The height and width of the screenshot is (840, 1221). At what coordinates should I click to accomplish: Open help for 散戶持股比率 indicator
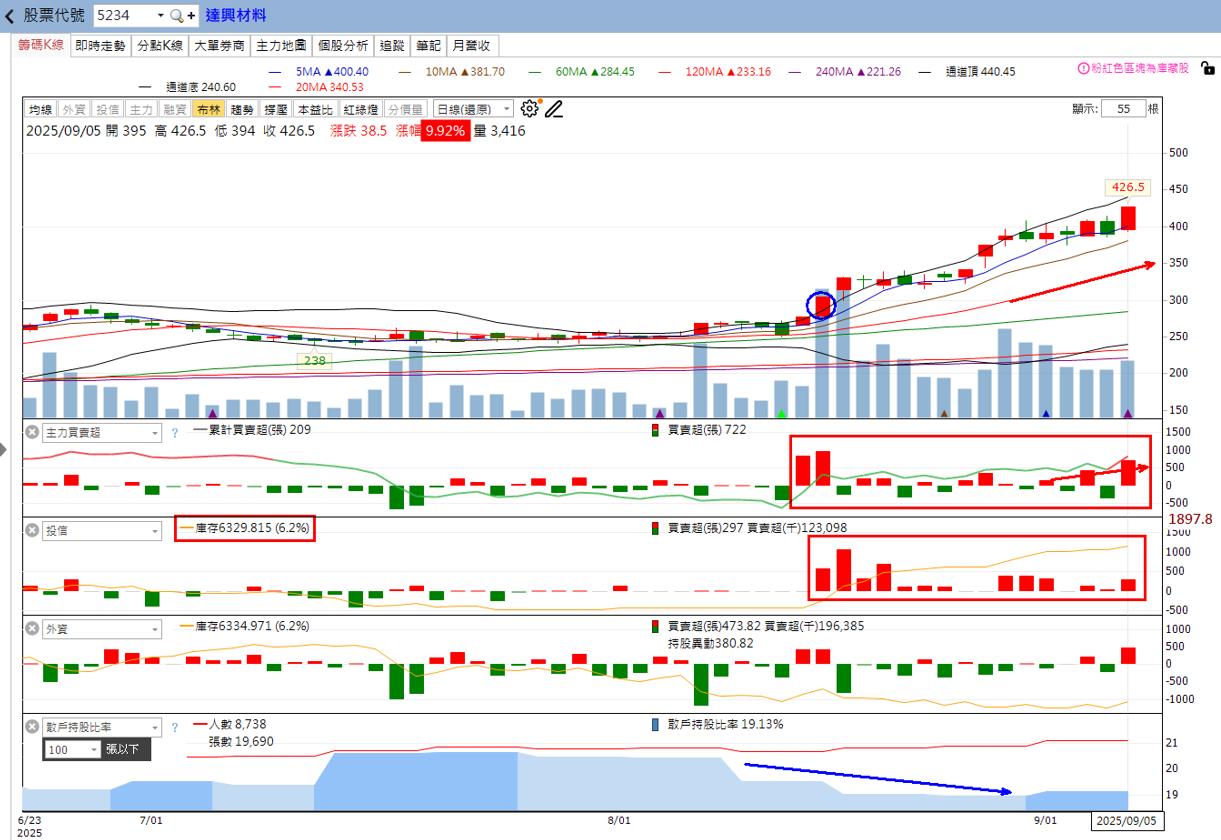[174, 728]
